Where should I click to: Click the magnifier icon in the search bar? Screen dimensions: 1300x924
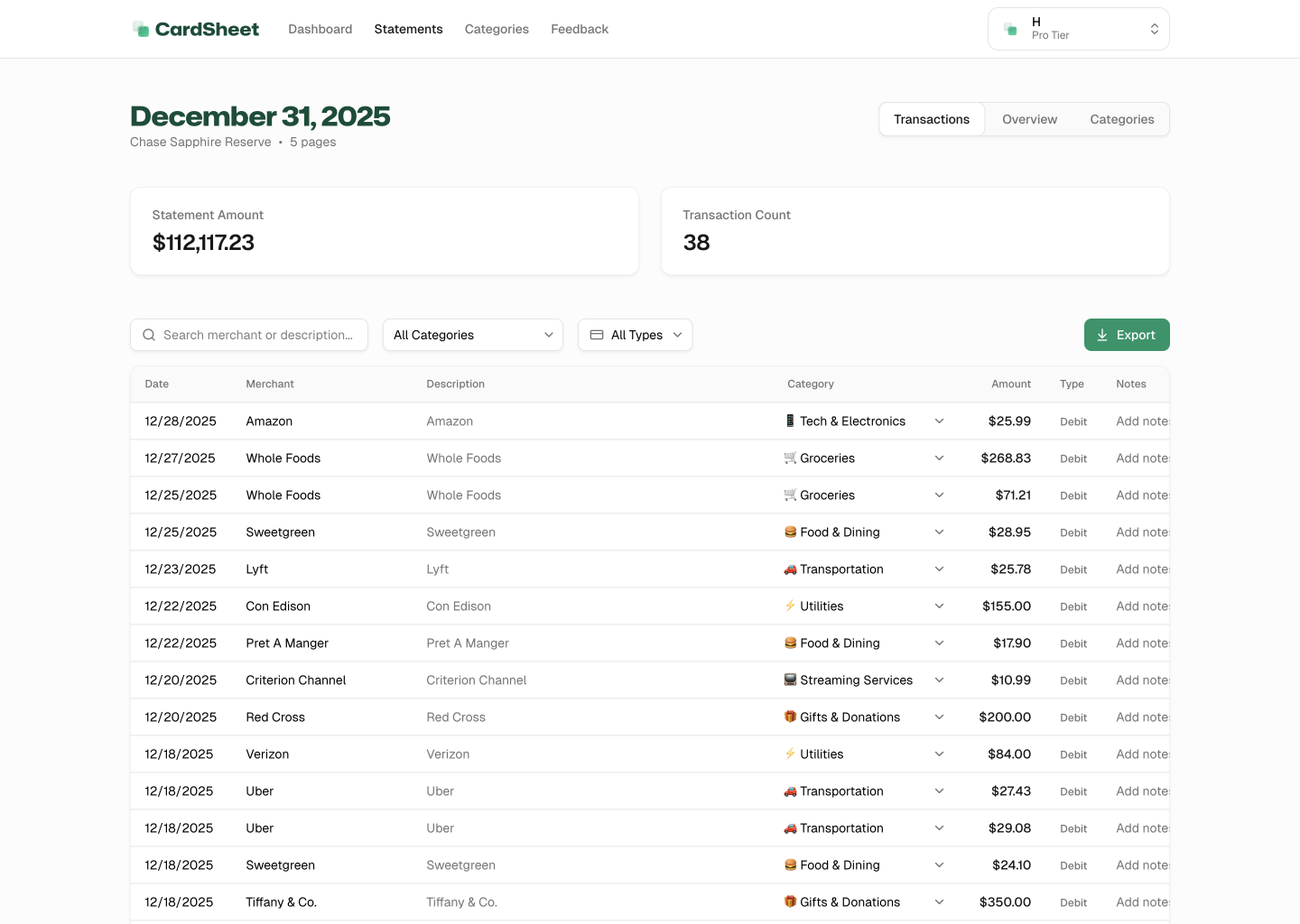click(149, 335)
